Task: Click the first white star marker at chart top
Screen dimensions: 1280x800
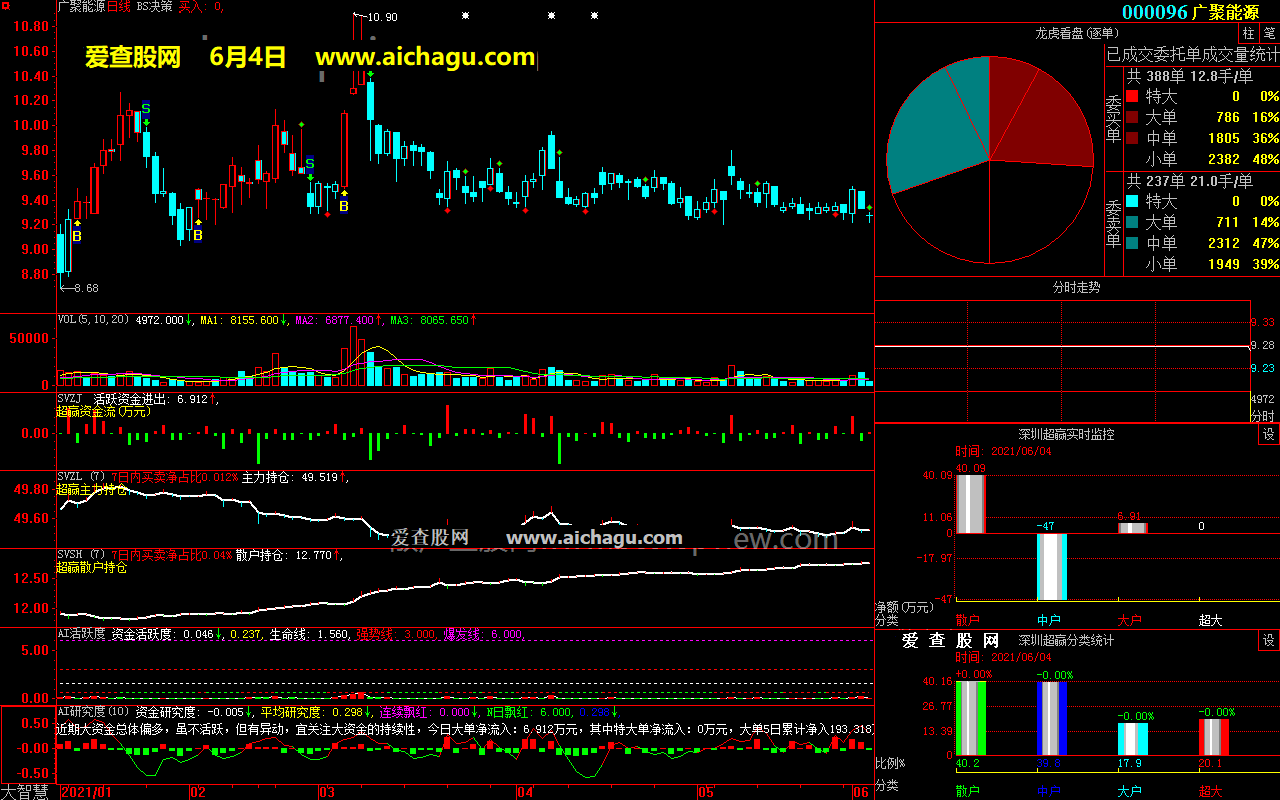Action: tap(465, 16)
